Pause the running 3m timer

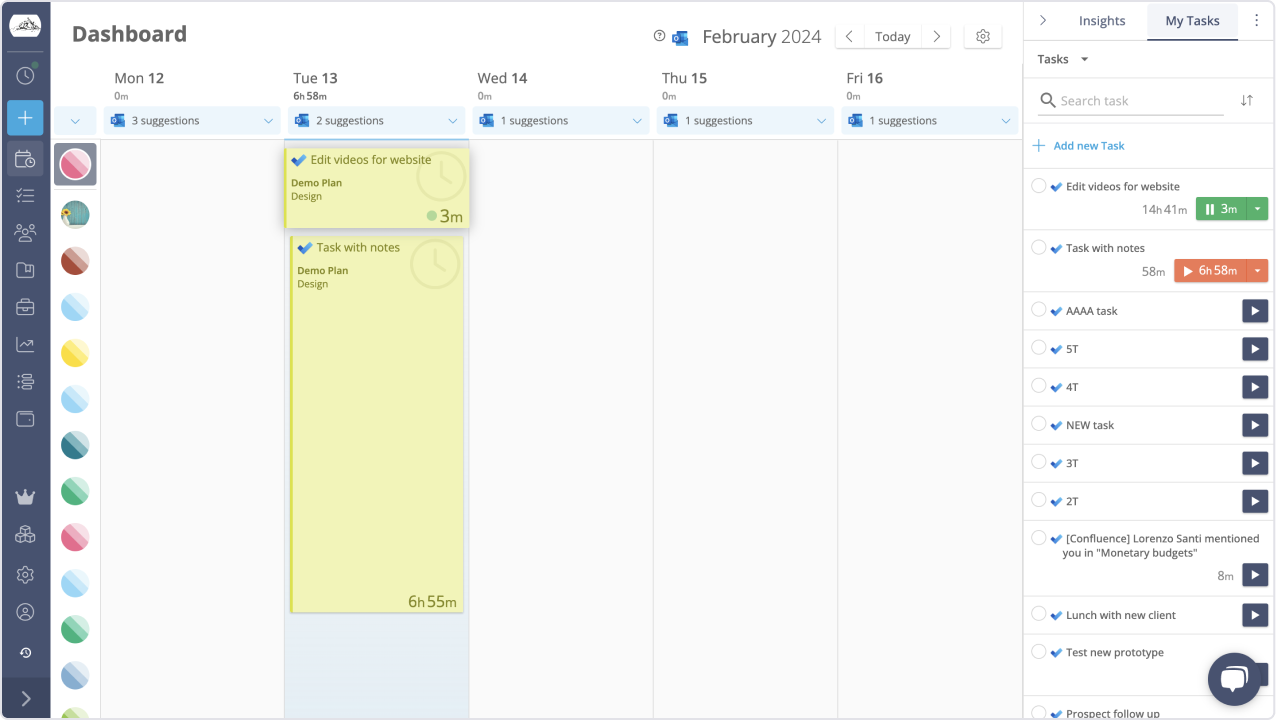tap(1221, 209)
